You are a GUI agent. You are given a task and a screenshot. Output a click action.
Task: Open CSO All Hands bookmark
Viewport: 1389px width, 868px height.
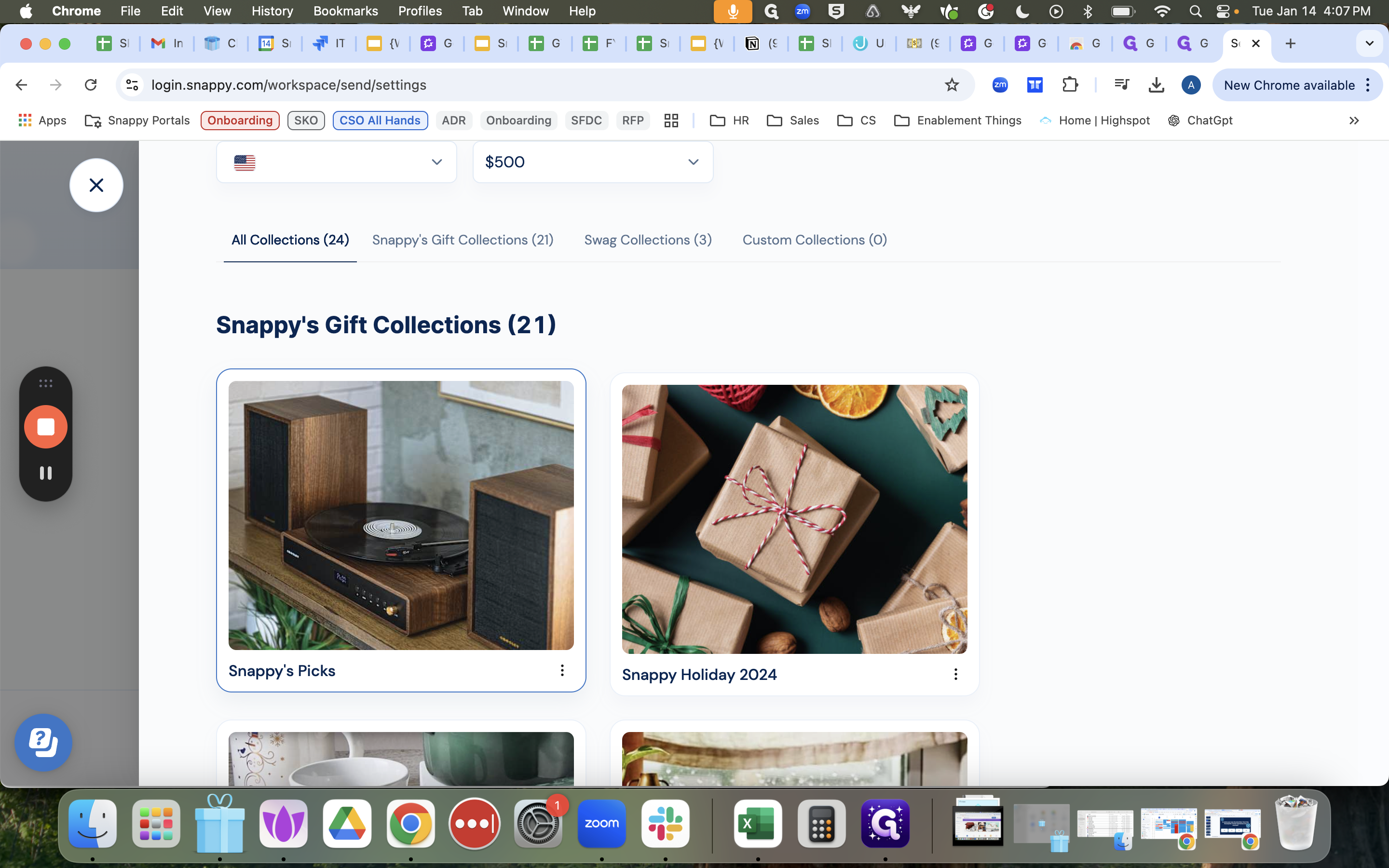pyautogui.click(x=380, y=120)
